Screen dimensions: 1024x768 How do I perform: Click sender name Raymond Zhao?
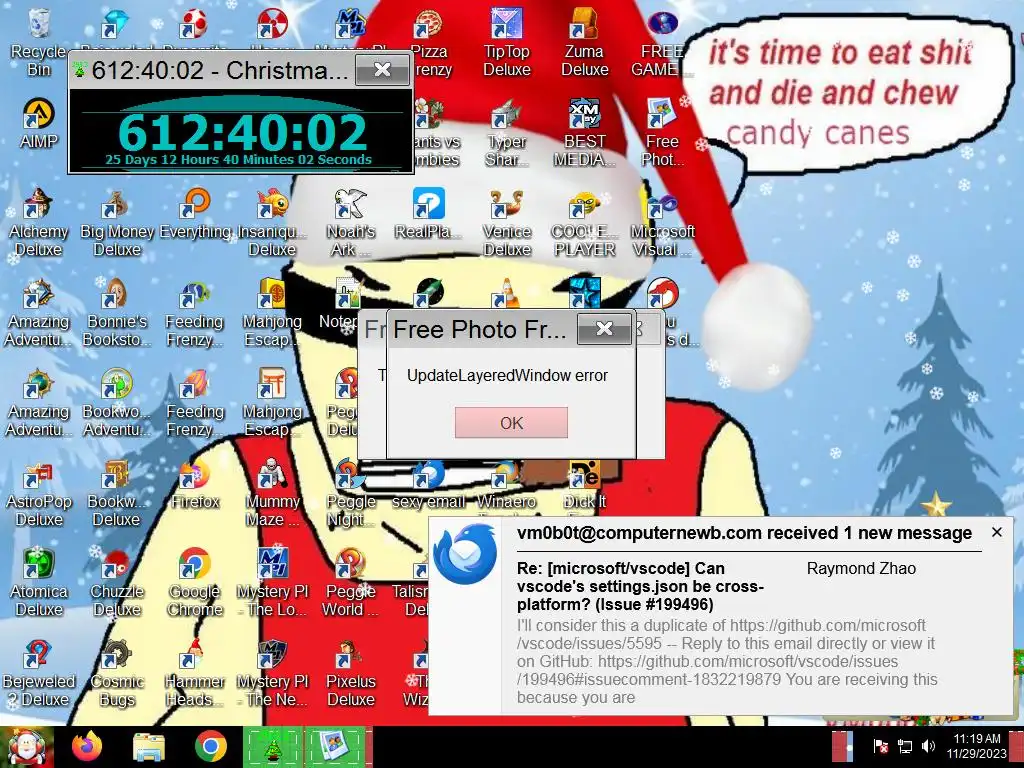[861, 569]
